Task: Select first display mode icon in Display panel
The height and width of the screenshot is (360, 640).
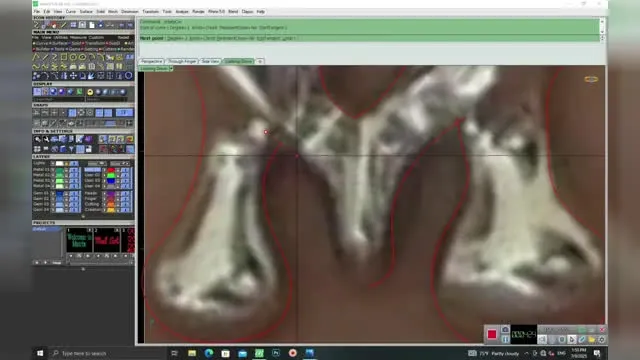Action: tap(37, 92)
